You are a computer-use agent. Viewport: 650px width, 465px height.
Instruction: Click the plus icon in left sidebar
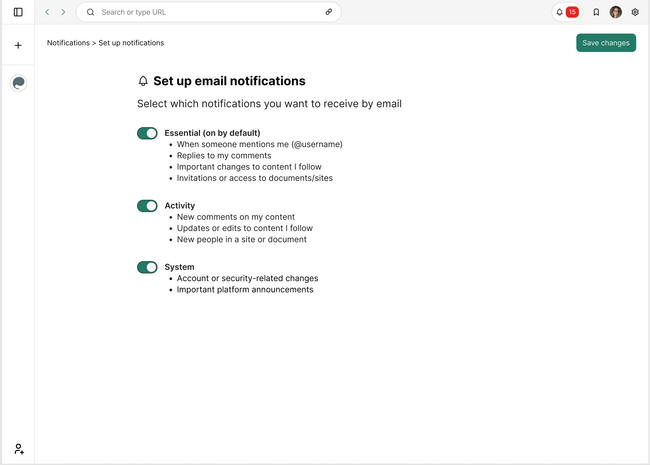[x=18, y=45]
